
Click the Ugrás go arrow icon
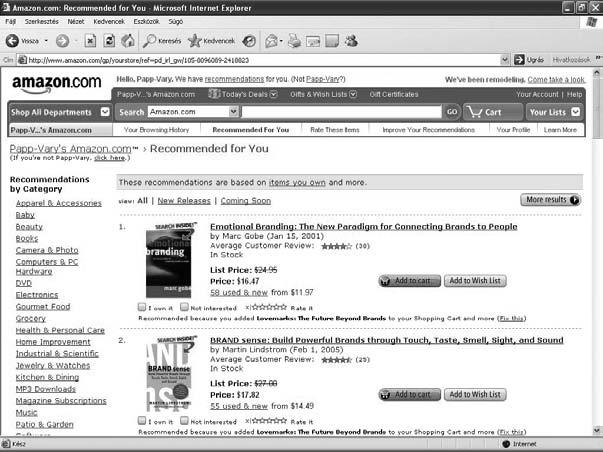519,60
